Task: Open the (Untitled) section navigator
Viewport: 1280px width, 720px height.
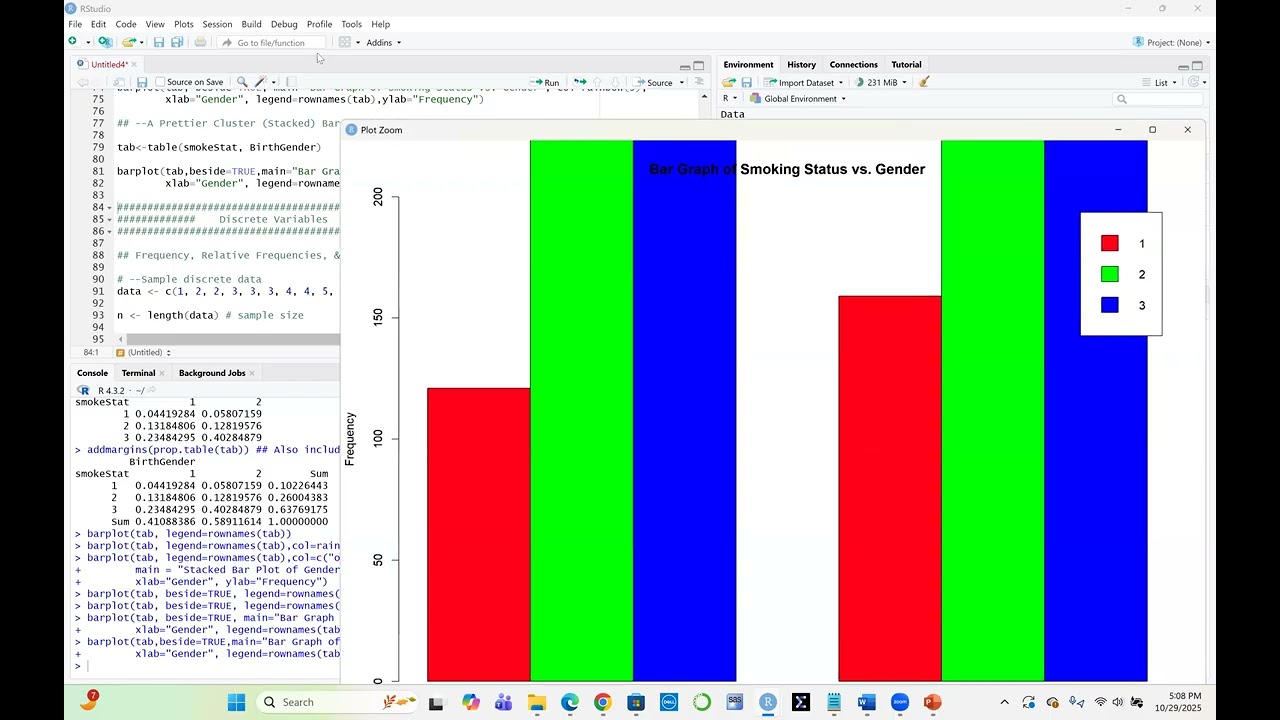Action: click(143, 352)
